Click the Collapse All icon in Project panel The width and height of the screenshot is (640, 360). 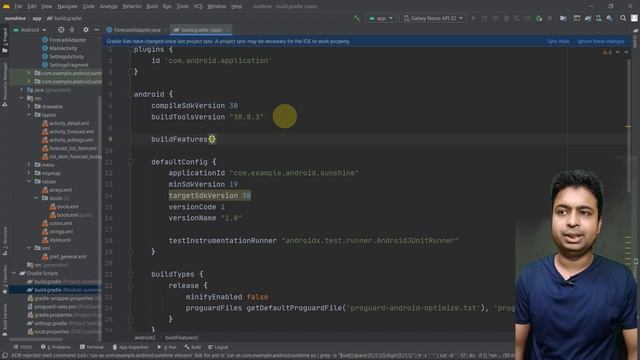pyautogui.click(x=72, y=30)
